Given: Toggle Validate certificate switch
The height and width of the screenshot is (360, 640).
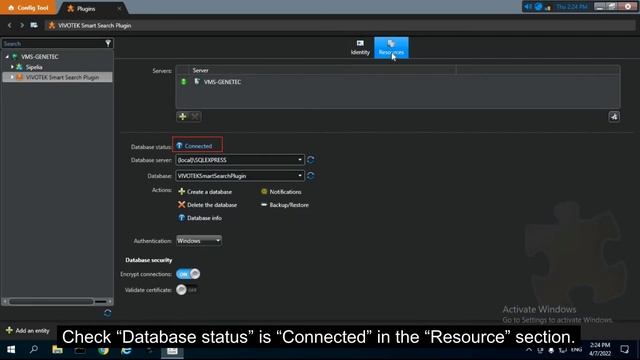Looking at the screenshot, I should pos(187,290).
